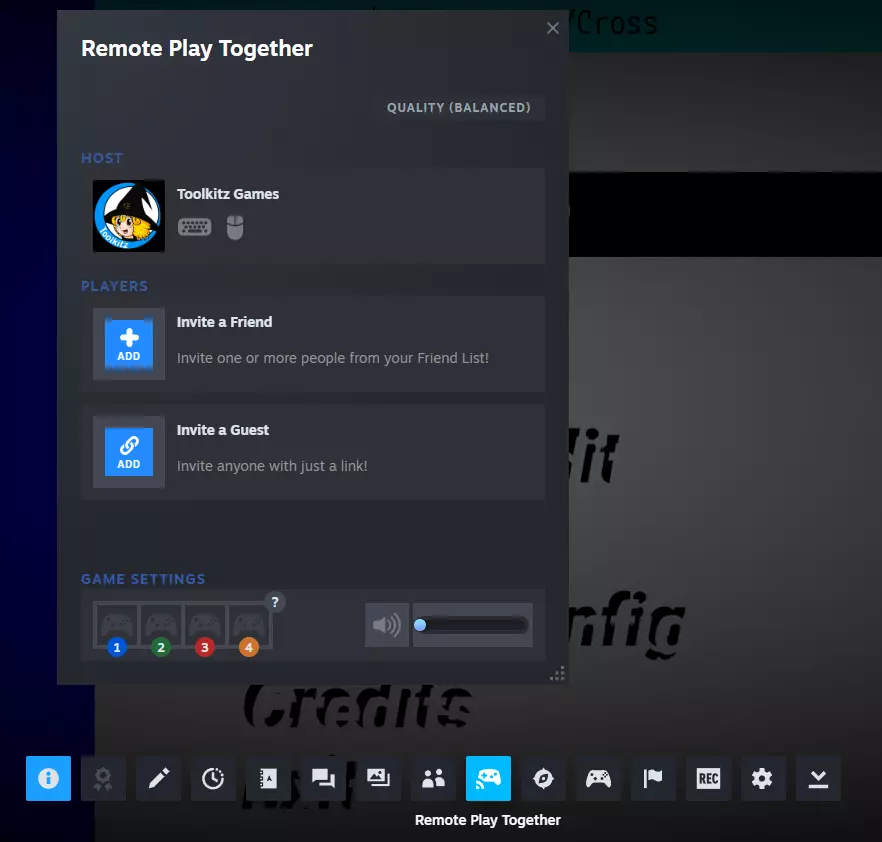Click the Toolkitz Games host avatar
The image size is (882, 842).
pos(129,216)
